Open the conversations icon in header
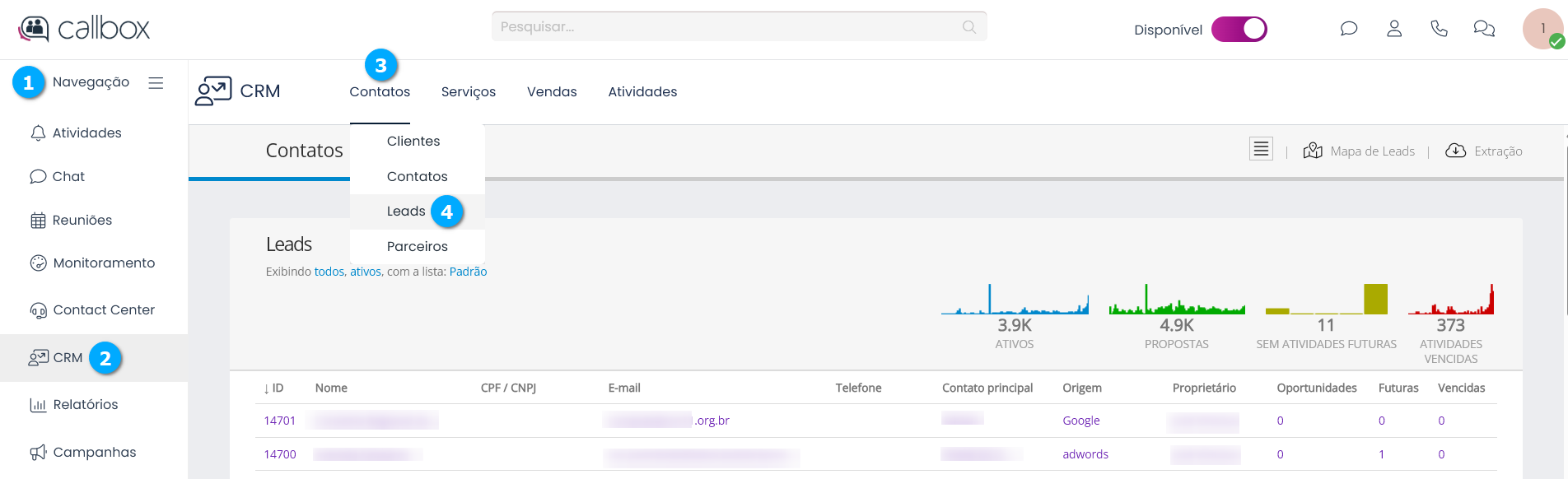Viewport: 1568px width, 479px height. (1484, 30)
